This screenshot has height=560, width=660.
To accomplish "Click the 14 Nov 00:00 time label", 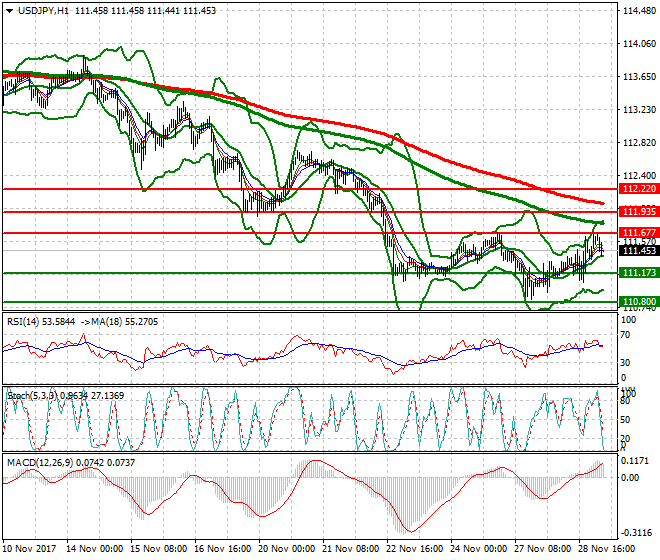I will (x=95, y=549).
